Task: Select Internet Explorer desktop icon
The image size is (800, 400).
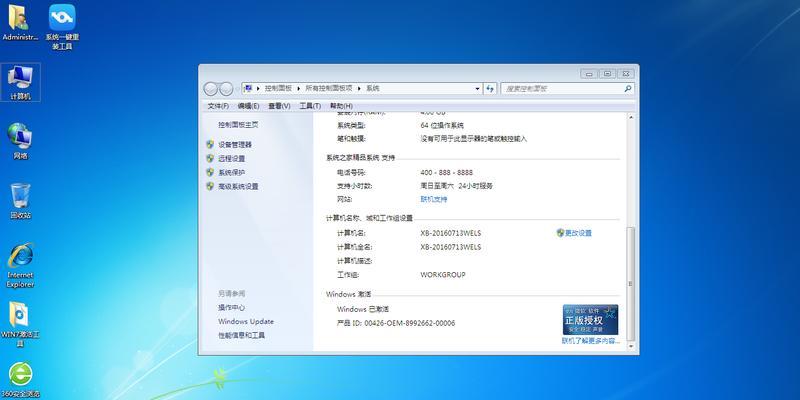Action: pos(20,265)
